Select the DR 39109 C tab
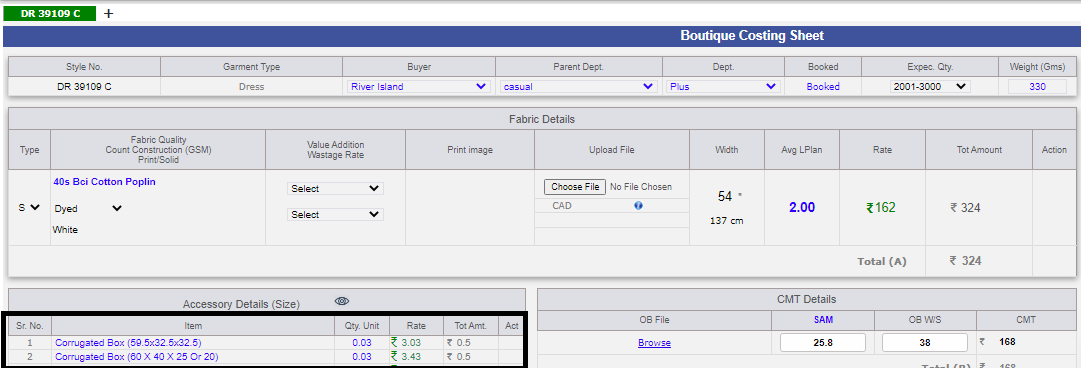 point(50,14)
